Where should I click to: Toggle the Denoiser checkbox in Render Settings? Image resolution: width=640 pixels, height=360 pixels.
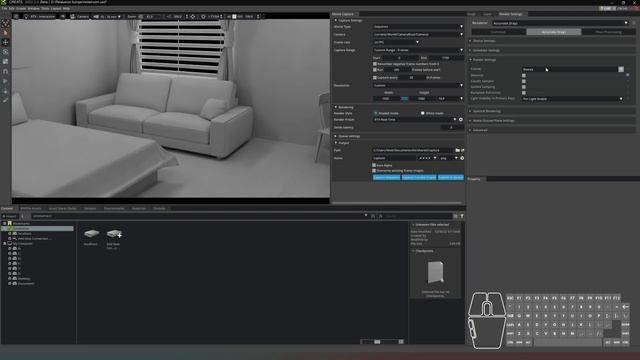coord(524,76)
